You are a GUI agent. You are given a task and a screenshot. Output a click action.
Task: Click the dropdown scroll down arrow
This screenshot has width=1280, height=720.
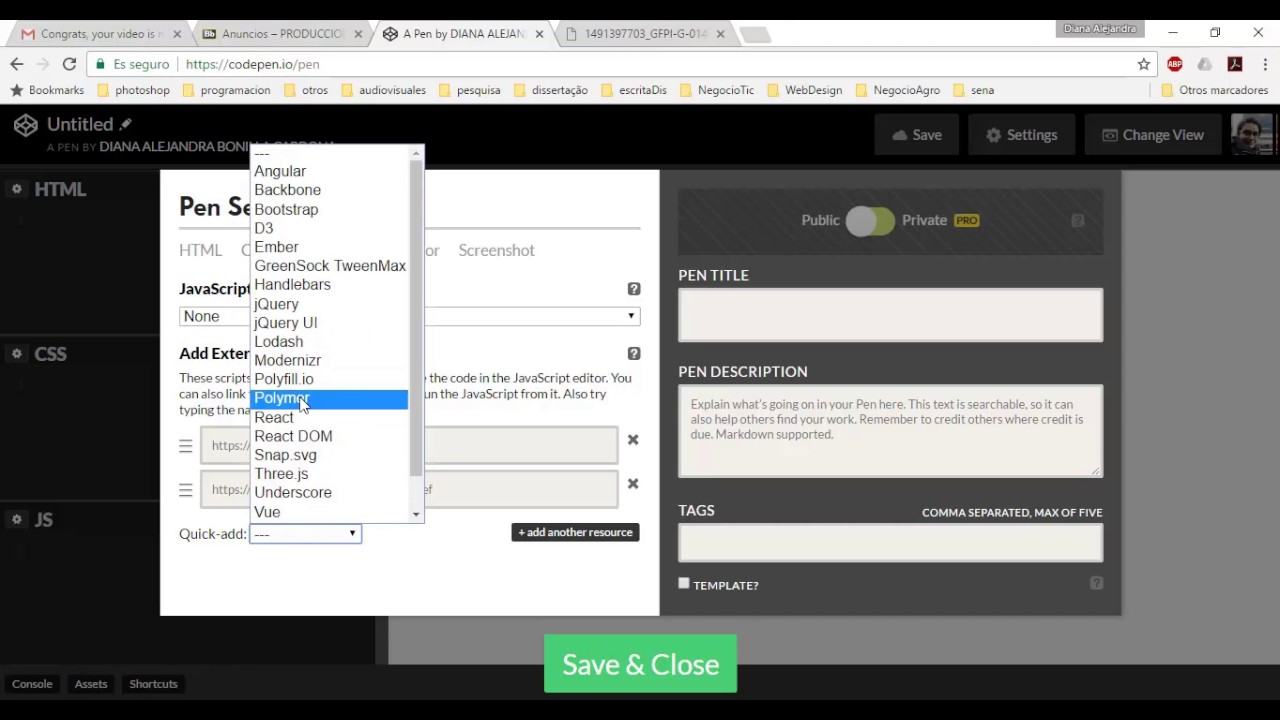tap(416, 514)
